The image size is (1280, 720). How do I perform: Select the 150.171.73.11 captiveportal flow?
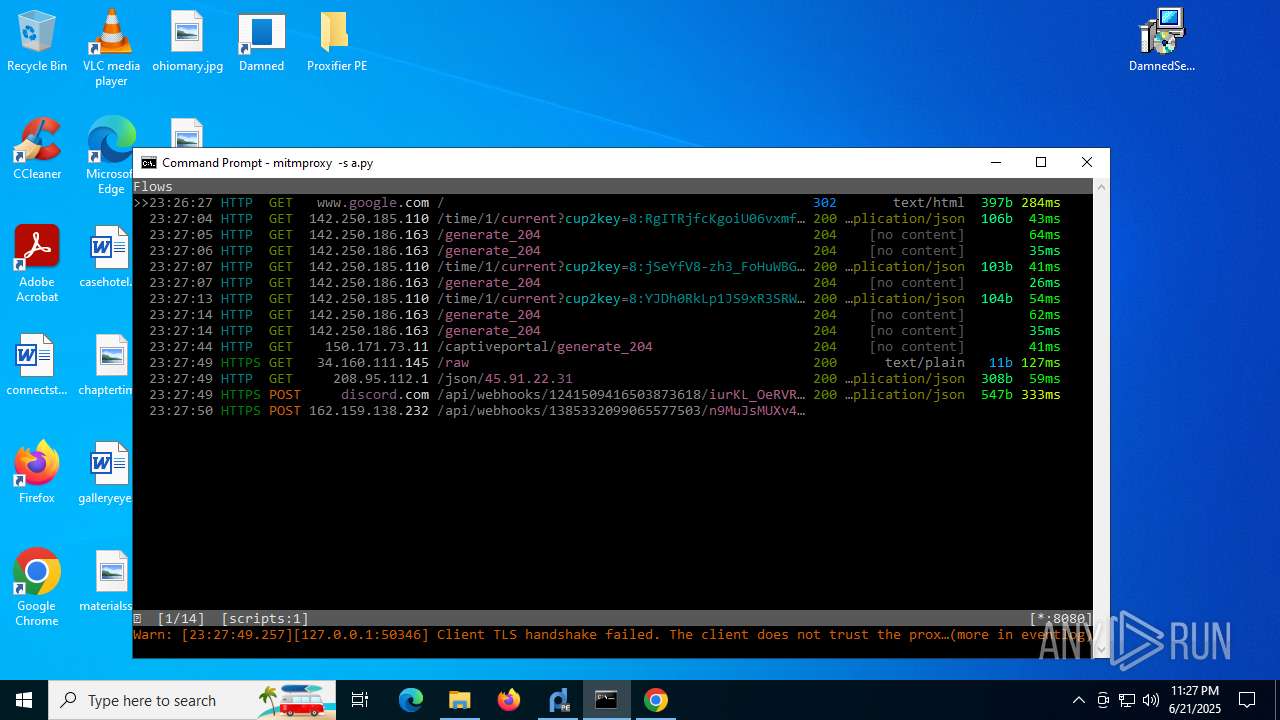(x=612, y=347)
